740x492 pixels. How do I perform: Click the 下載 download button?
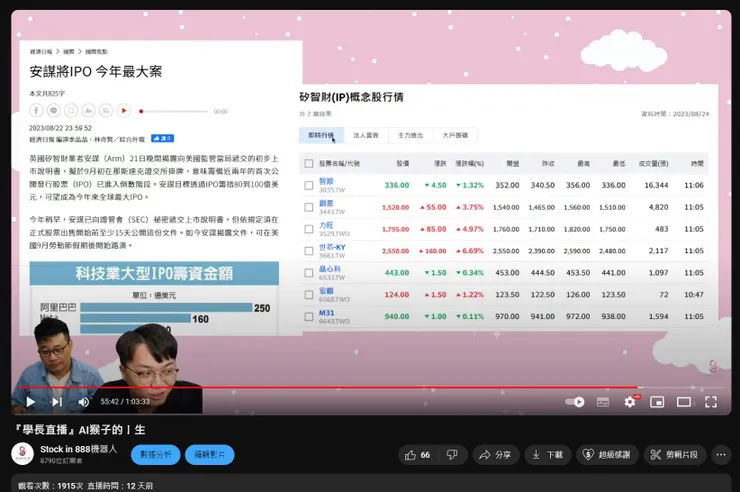tap(548, 455)
